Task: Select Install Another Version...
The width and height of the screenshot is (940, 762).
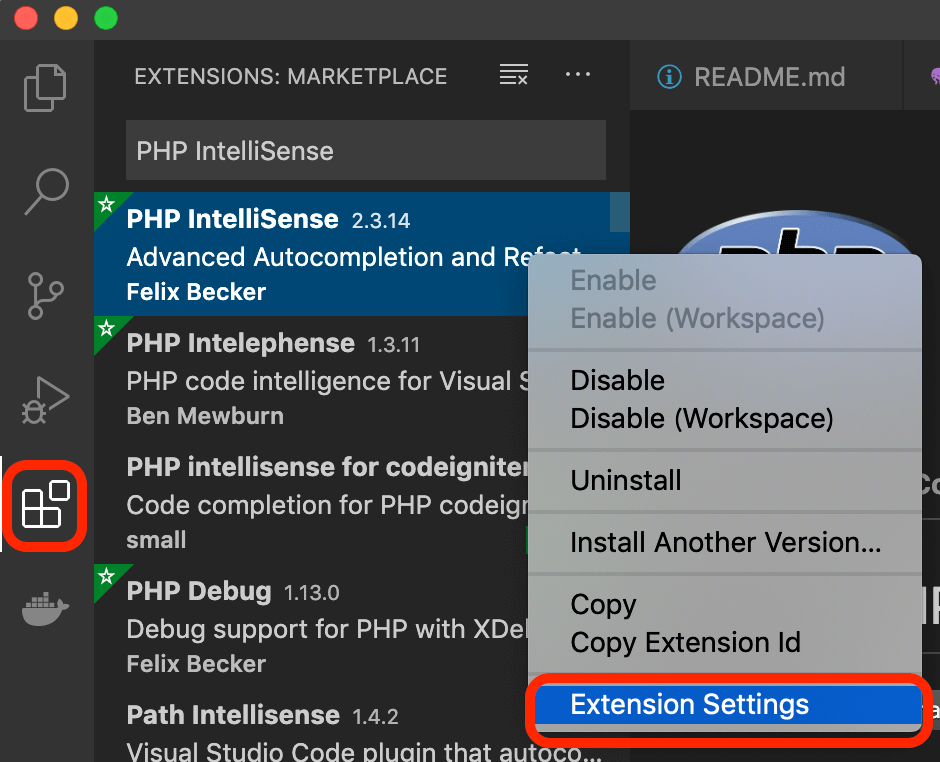Action: click(725, 542)
